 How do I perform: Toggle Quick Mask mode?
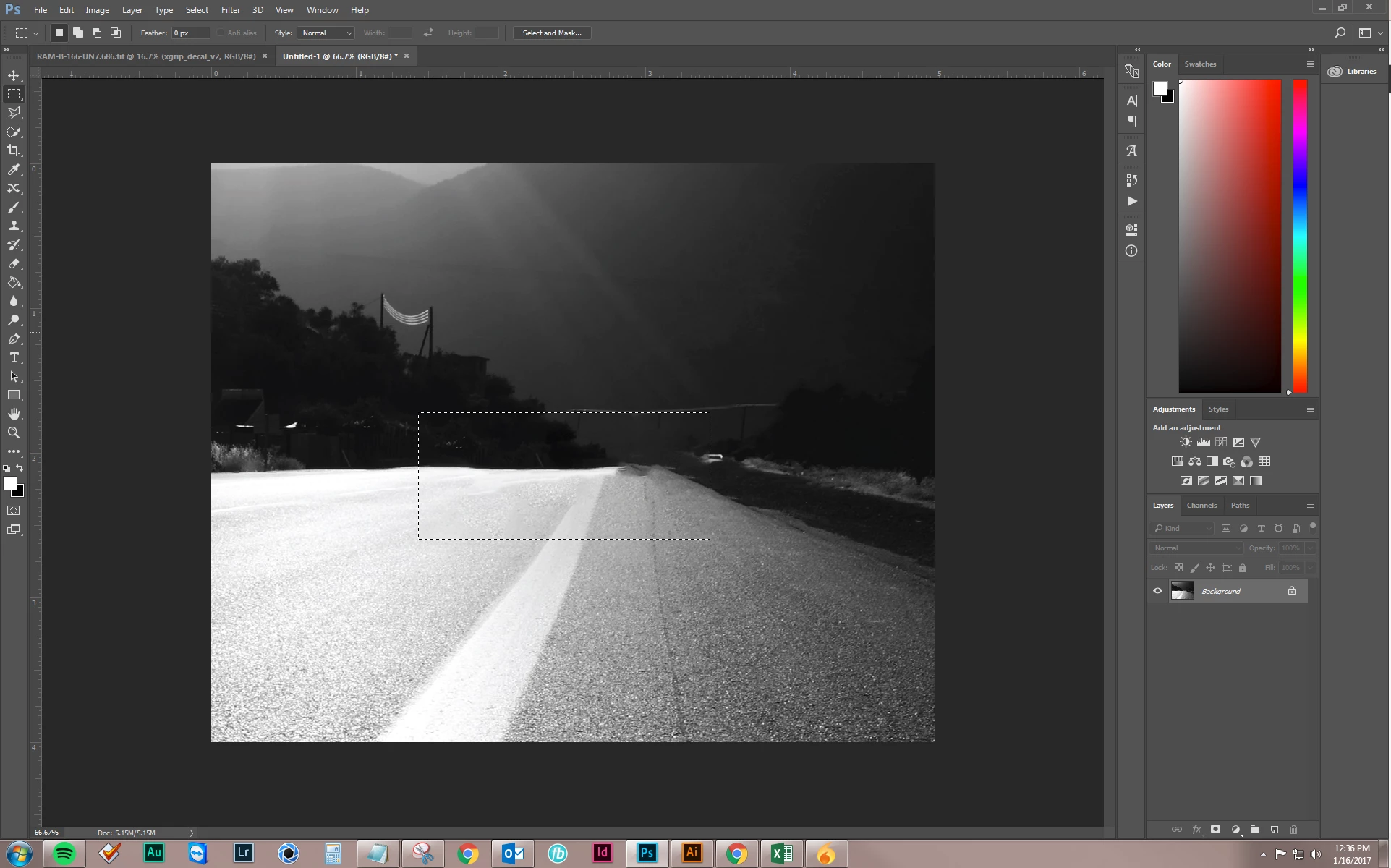point(14,511)
